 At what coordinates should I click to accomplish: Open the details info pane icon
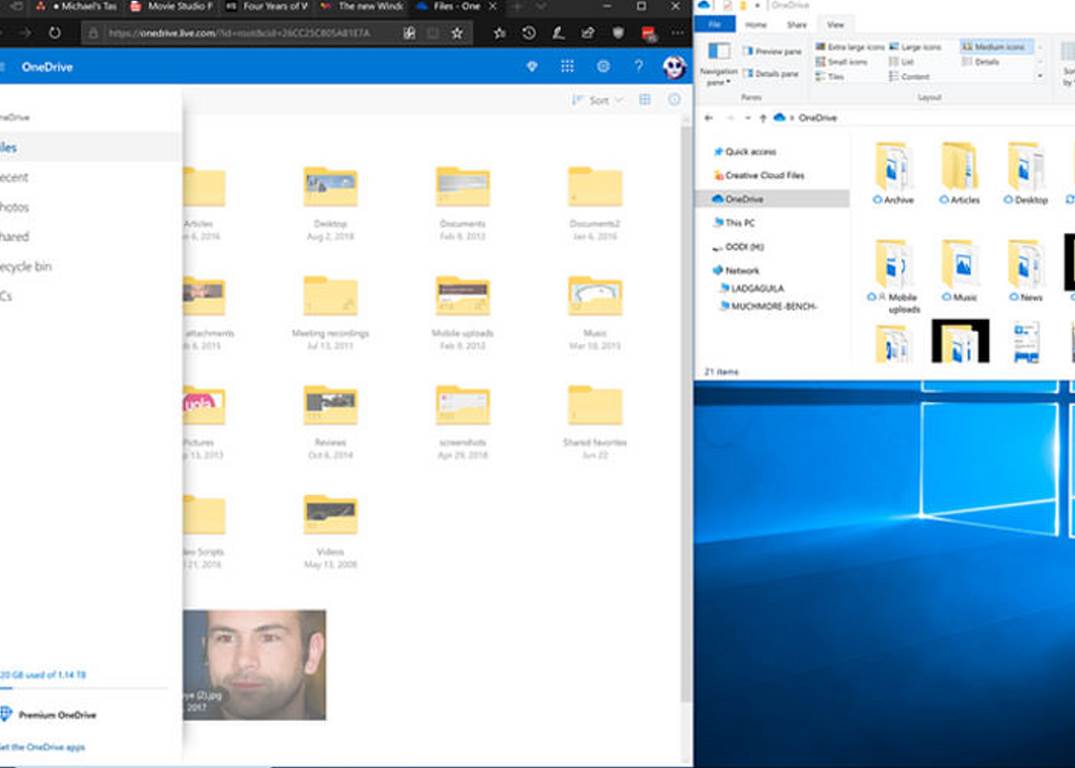point(674,100)
